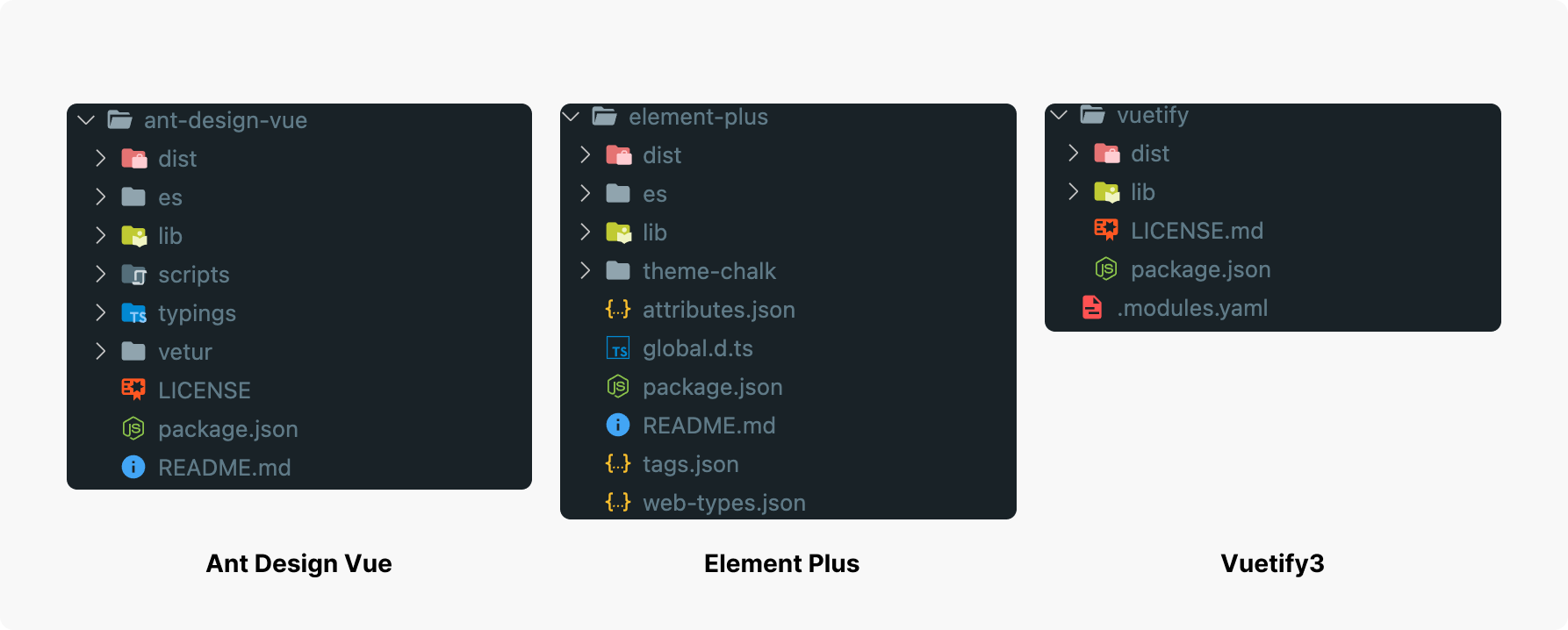Select the es folder in element-plus

(x=654, y=194)
